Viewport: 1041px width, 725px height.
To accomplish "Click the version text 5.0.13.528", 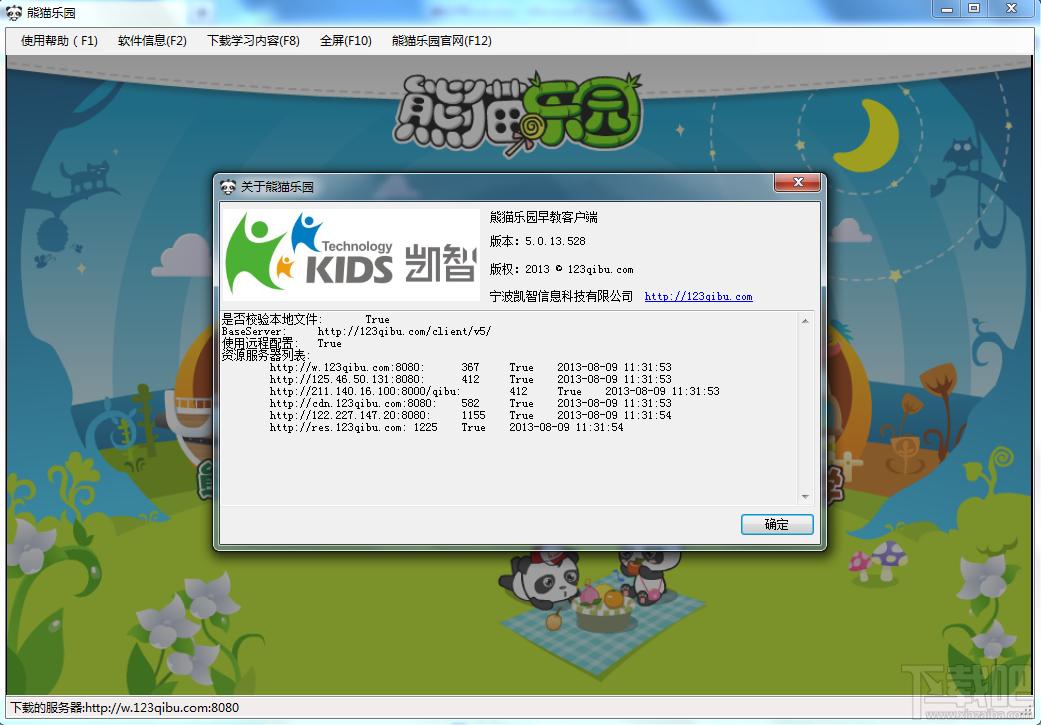I will coord(555,241).
